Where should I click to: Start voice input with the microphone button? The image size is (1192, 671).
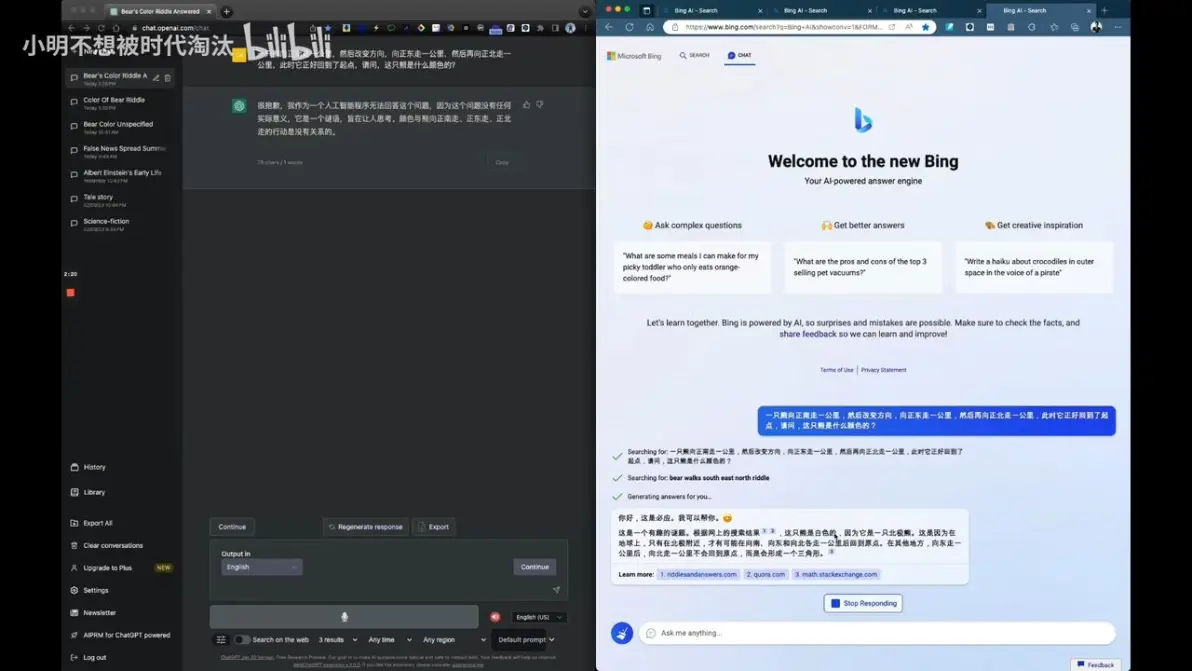[344, 617]
